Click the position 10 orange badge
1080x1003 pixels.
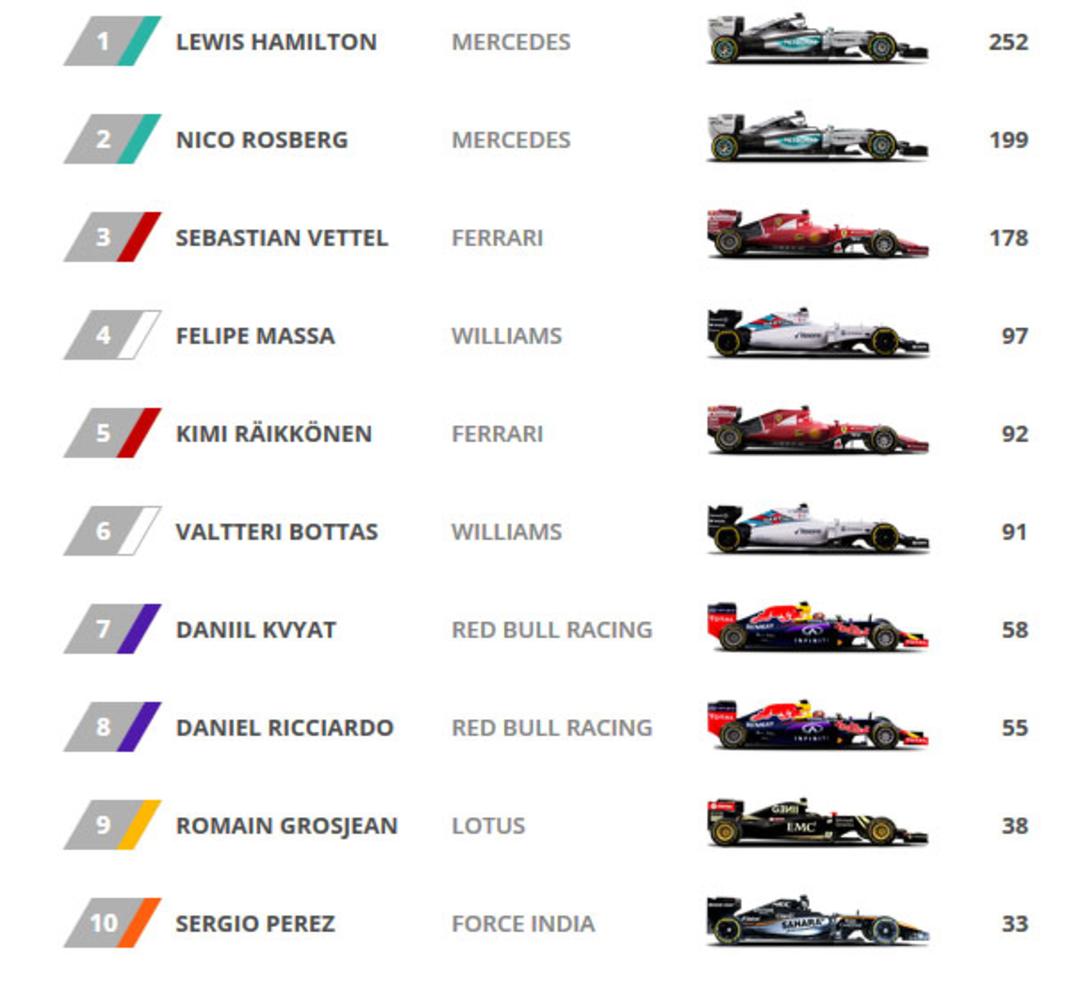coord(112,922)
